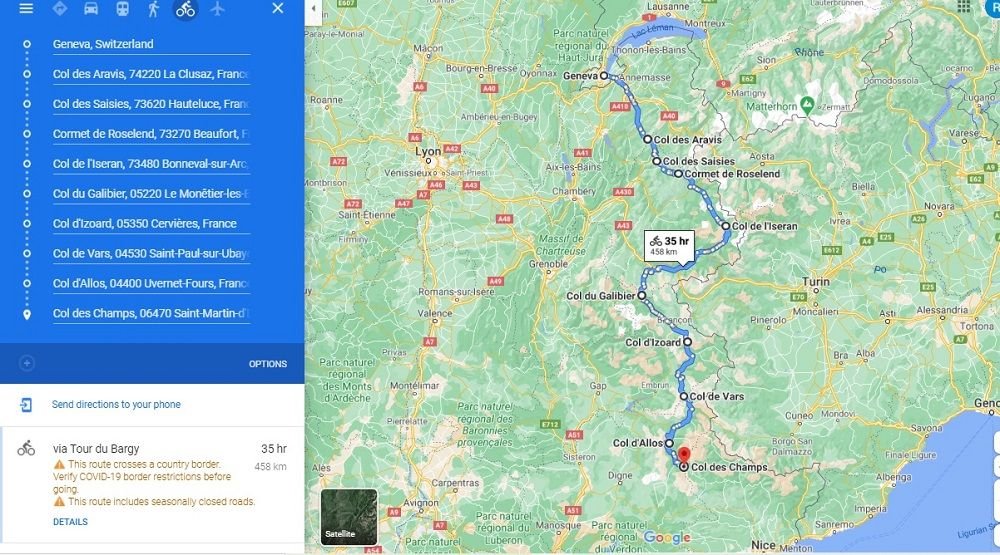This screenshot has width=1000, height=555.
Task: Select transit travel mode icon
Action: [x=122, y=9]
